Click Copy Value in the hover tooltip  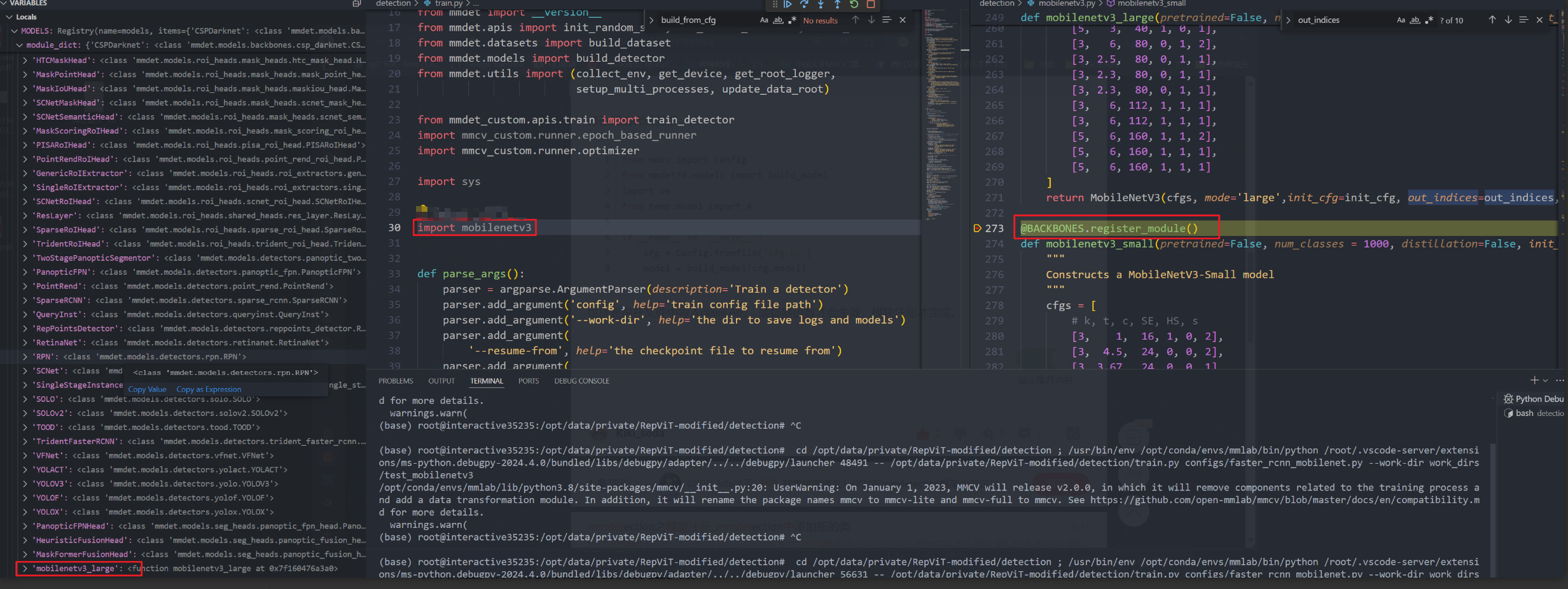point(147,389)
